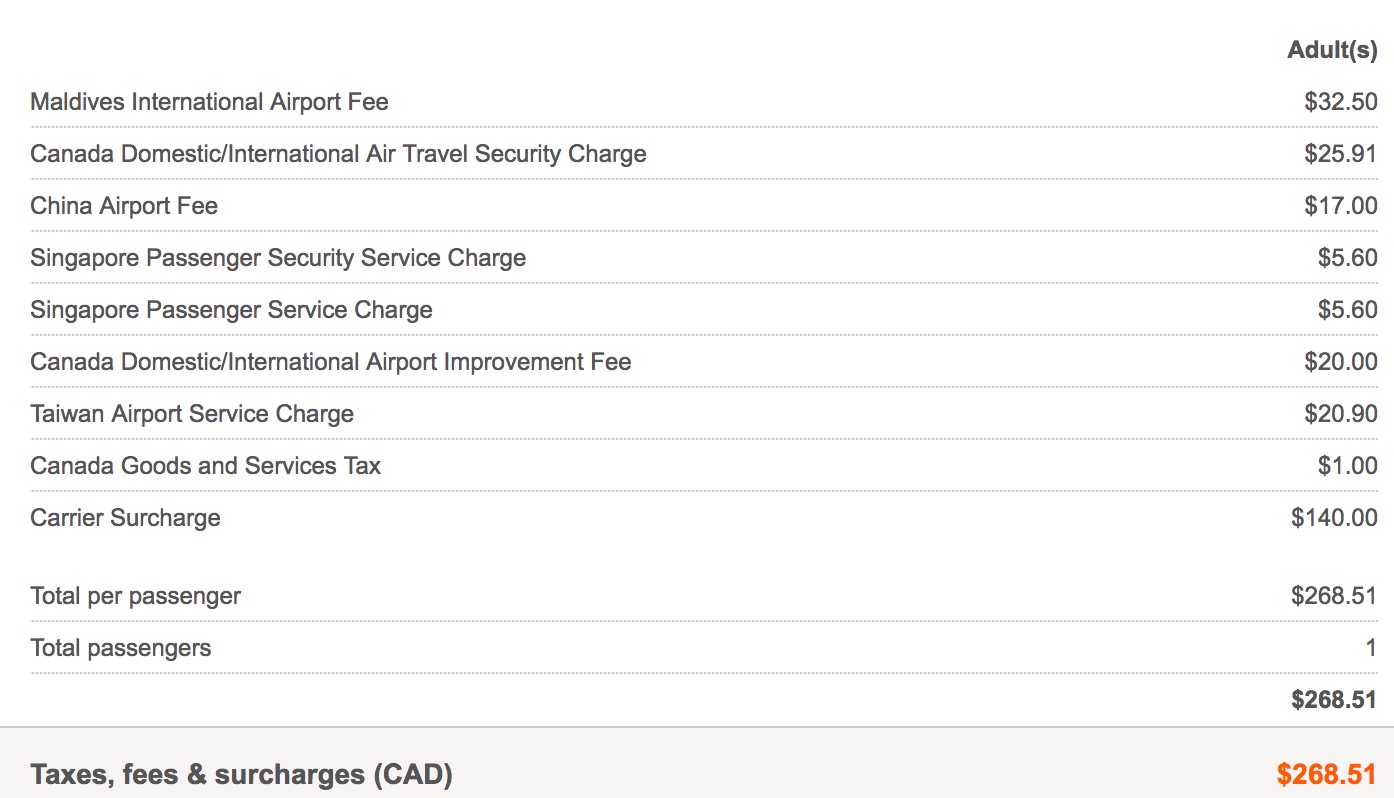Click the Adult(s) column header

[1332, 51]
